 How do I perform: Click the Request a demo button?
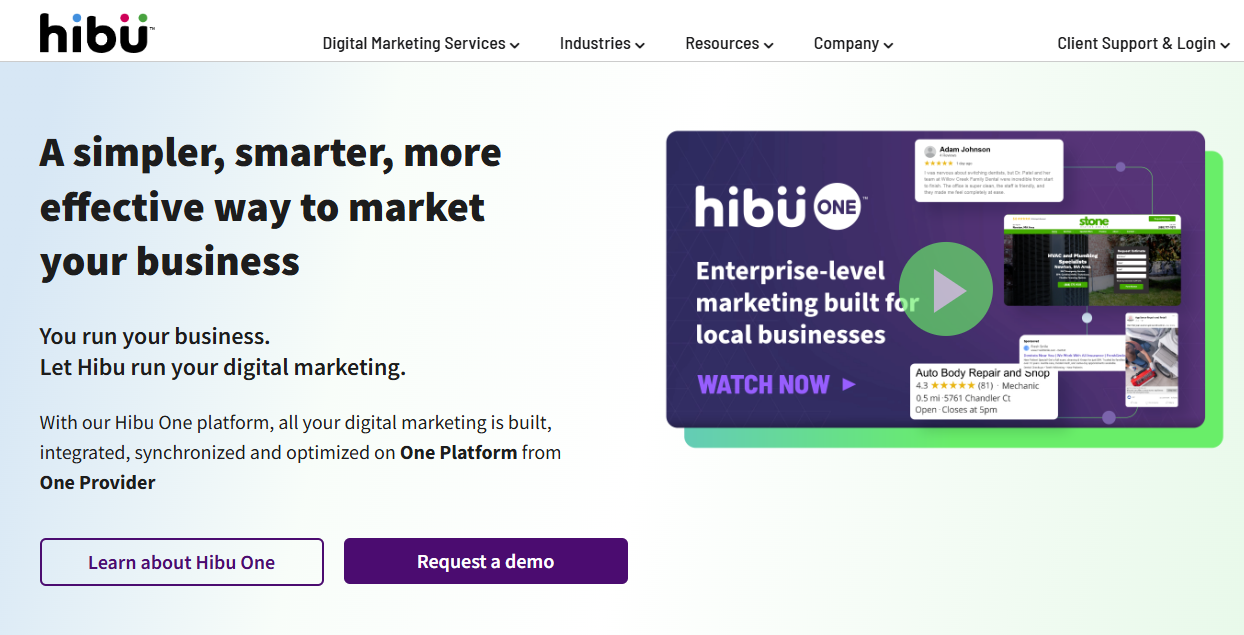(x=485, y=561)
